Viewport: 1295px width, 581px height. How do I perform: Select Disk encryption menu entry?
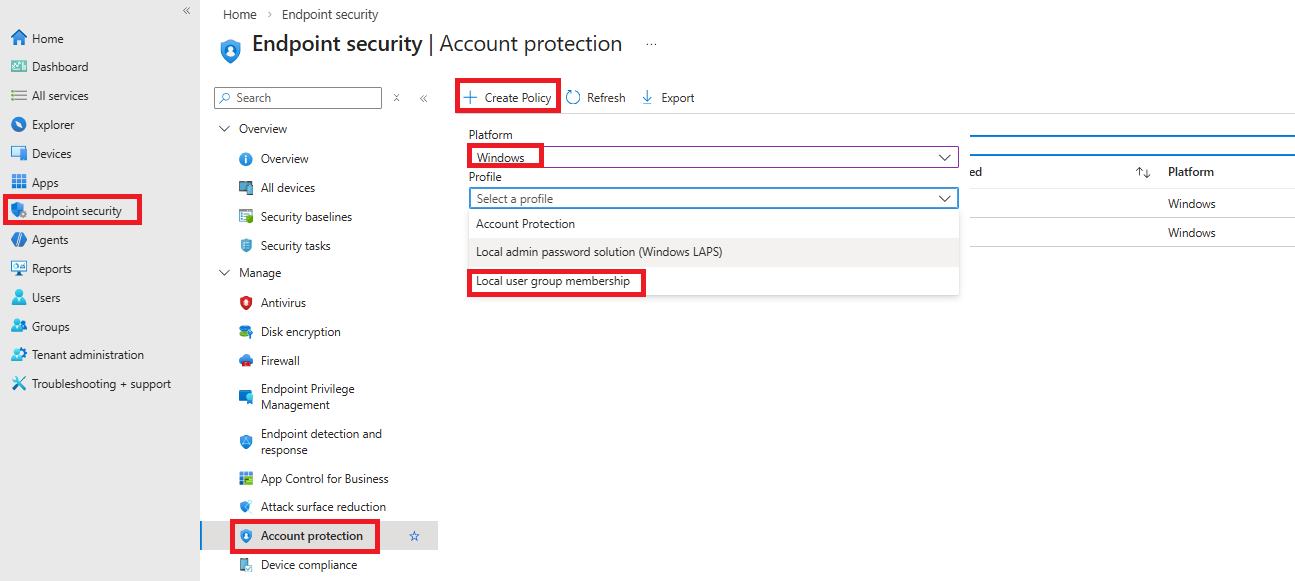301,332
